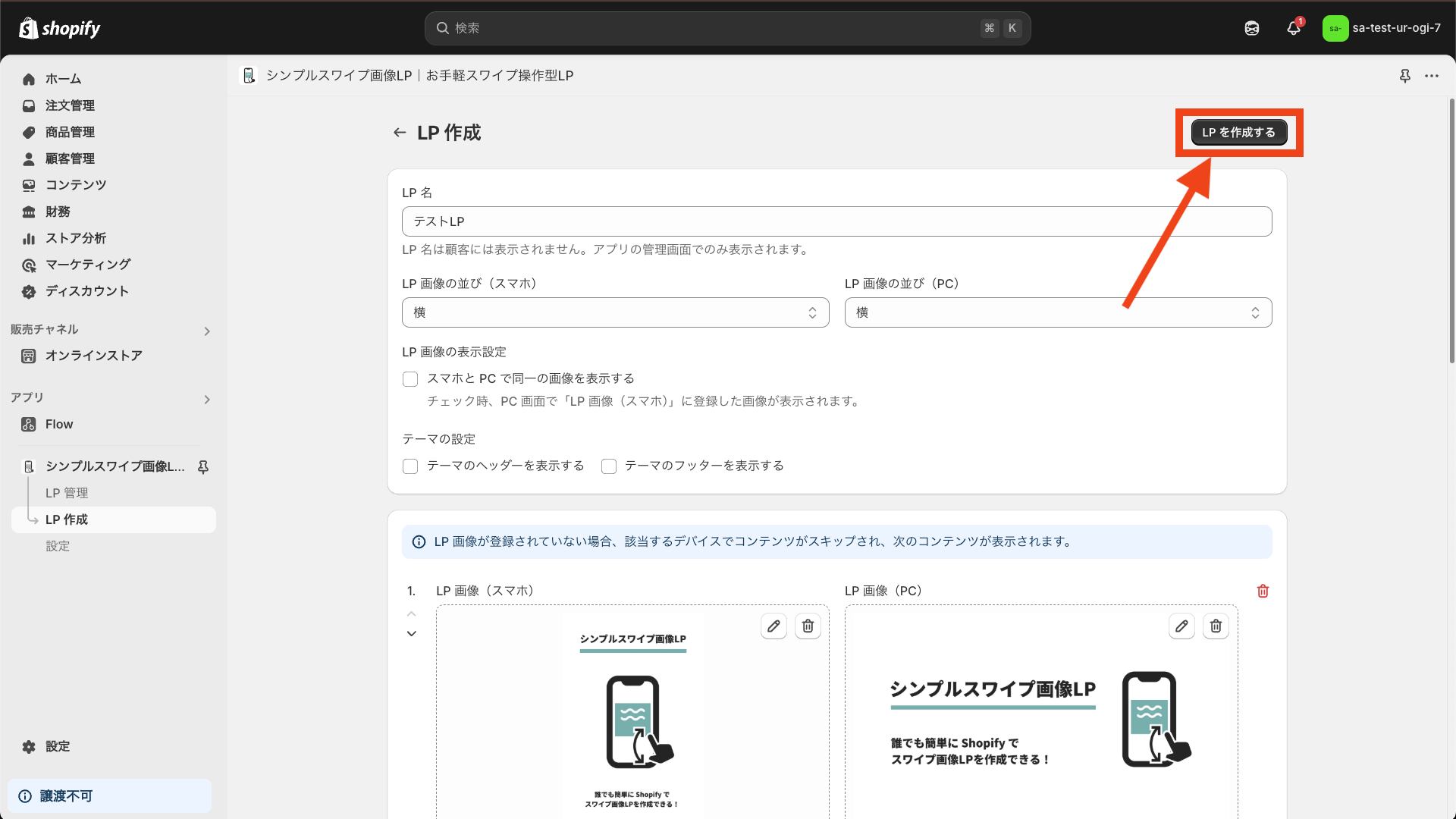Check スマホと PC で同一の画像を表示する
Viewport: 1456px width, 819px height.
click(x=410, y=379)
